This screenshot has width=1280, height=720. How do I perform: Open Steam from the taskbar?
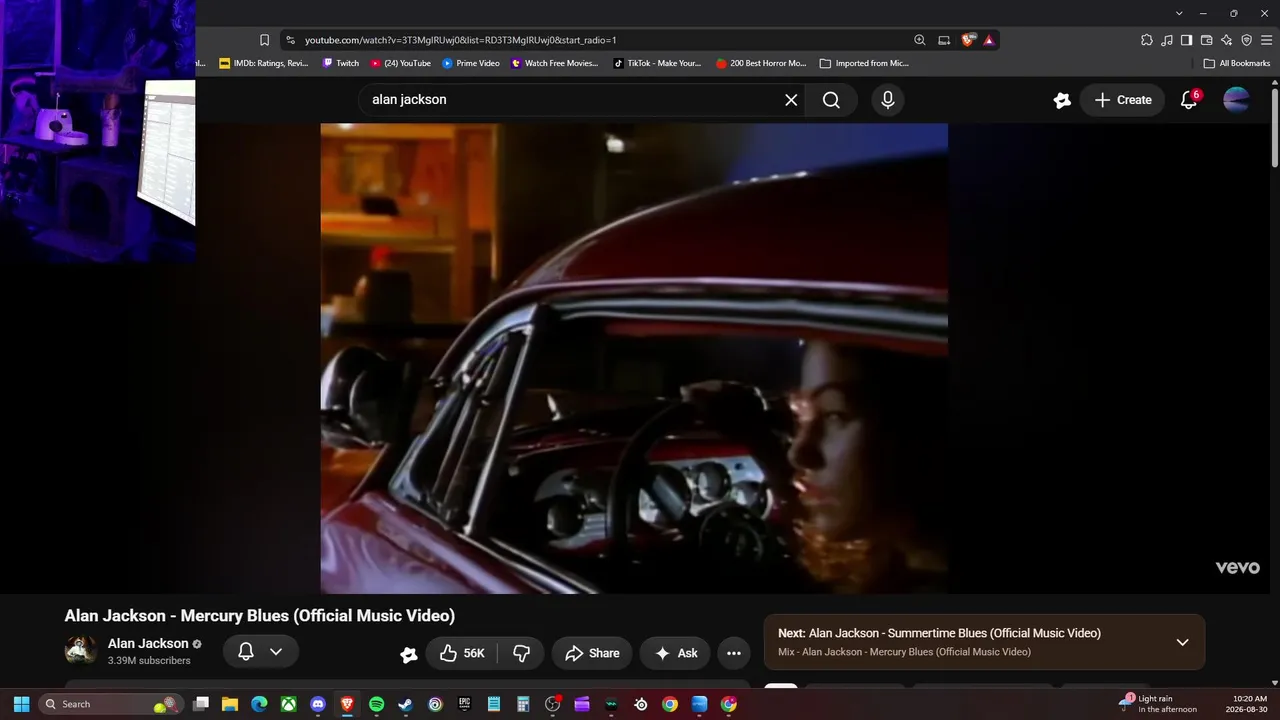[x=405, y=704]
